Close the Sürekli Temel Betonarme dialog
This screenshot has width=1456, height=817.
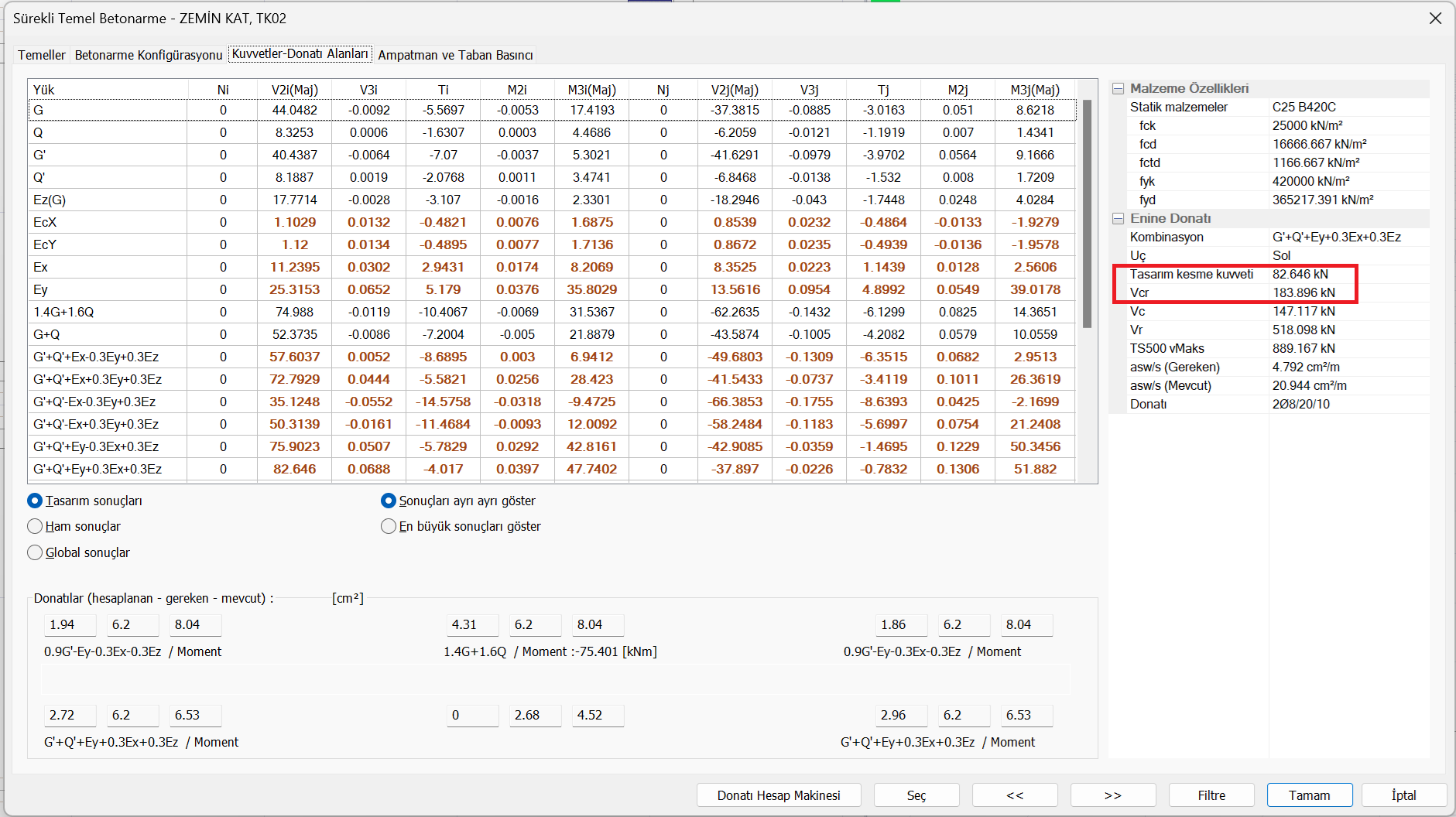pyautogui.click(x=1435, y=18)
